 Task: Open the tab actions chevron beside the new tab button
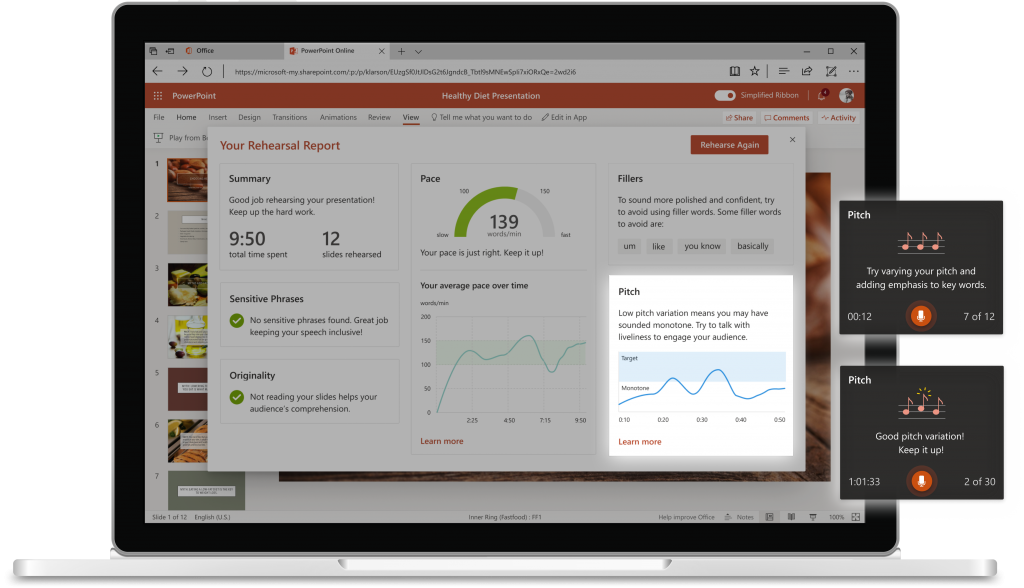pos(418,51)
